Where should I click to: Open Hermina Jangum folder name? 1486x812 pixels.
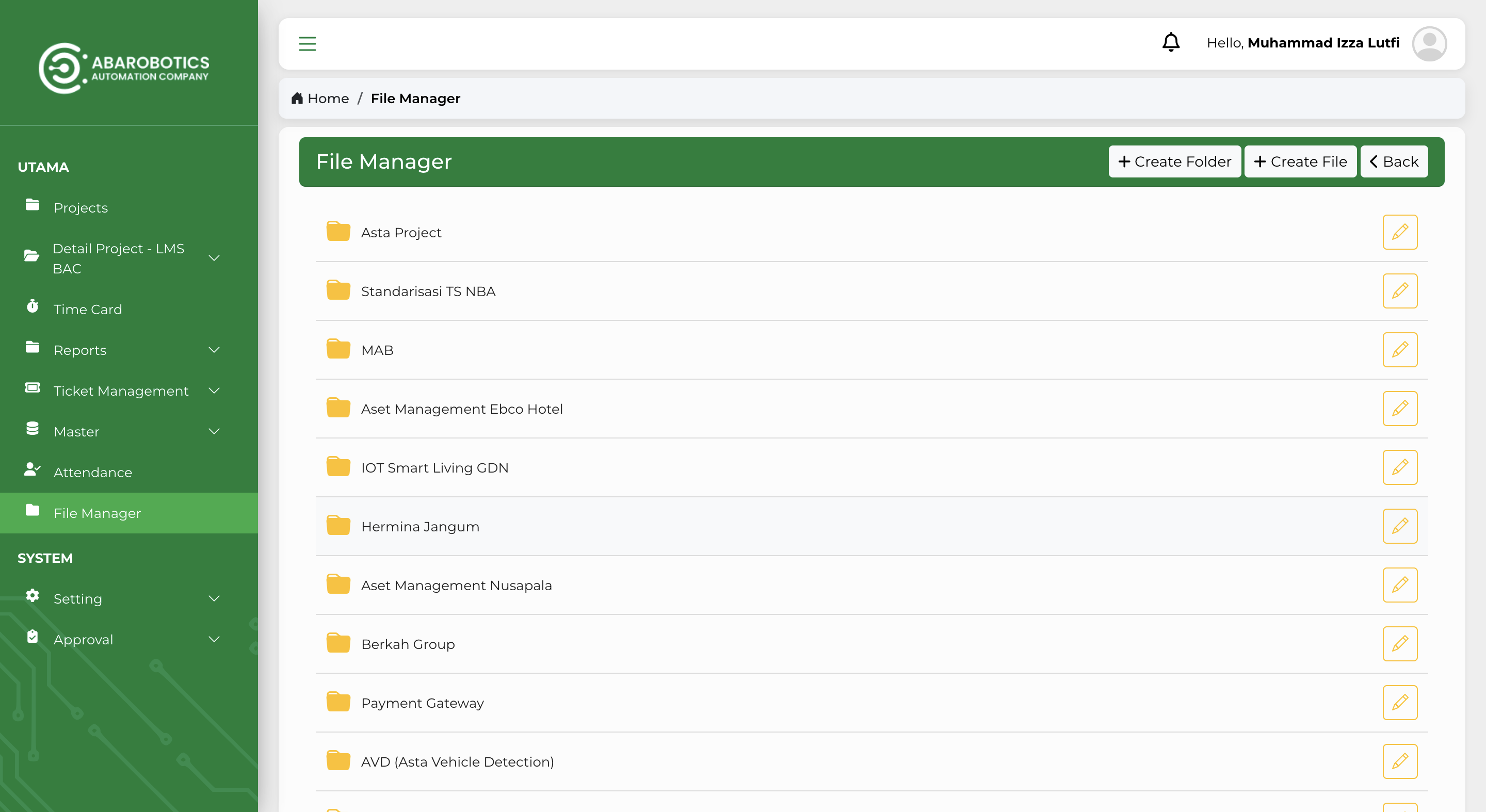[x=420, y=527]
